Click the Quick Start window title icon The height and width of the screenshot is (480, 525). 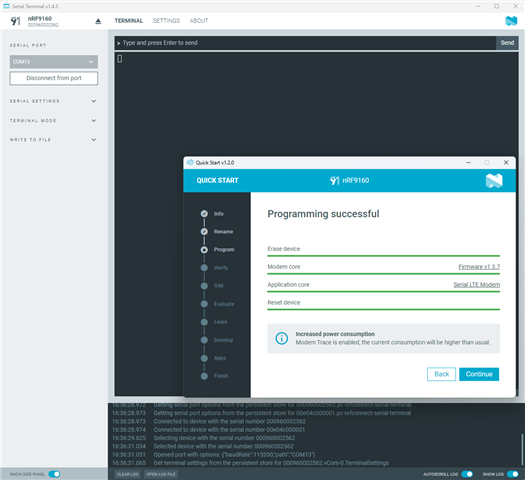point(190,162)
